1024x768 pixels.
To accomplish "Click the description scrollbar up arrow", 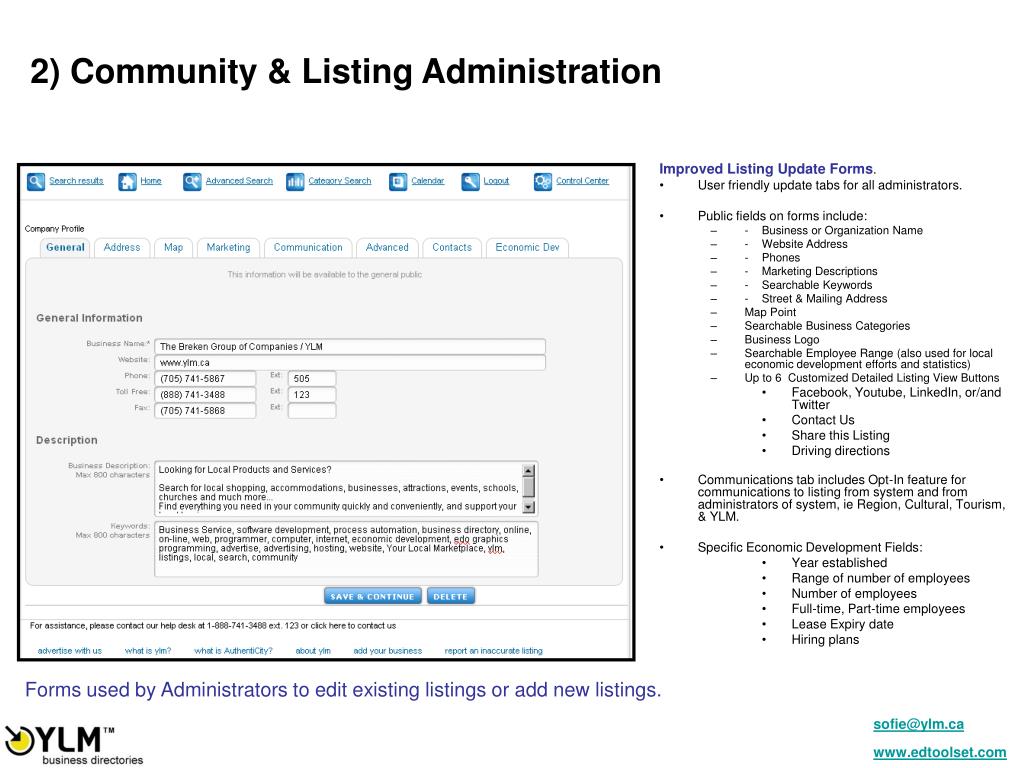I will pyautogui.click(x=529, y=470).
